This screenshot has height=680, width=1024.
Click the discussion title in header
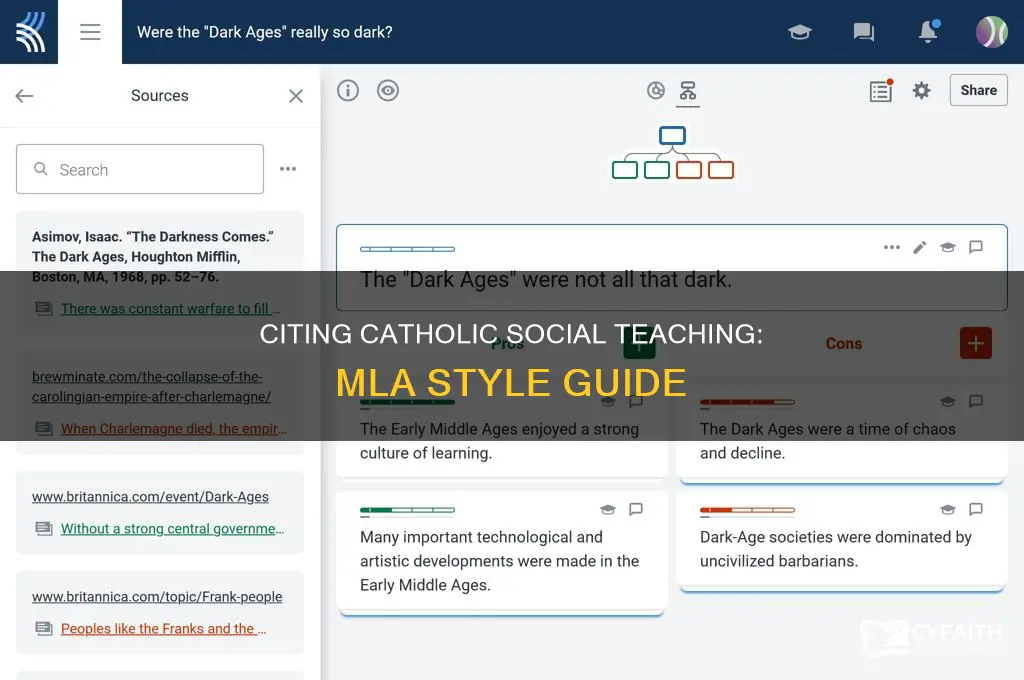[264, 32]
